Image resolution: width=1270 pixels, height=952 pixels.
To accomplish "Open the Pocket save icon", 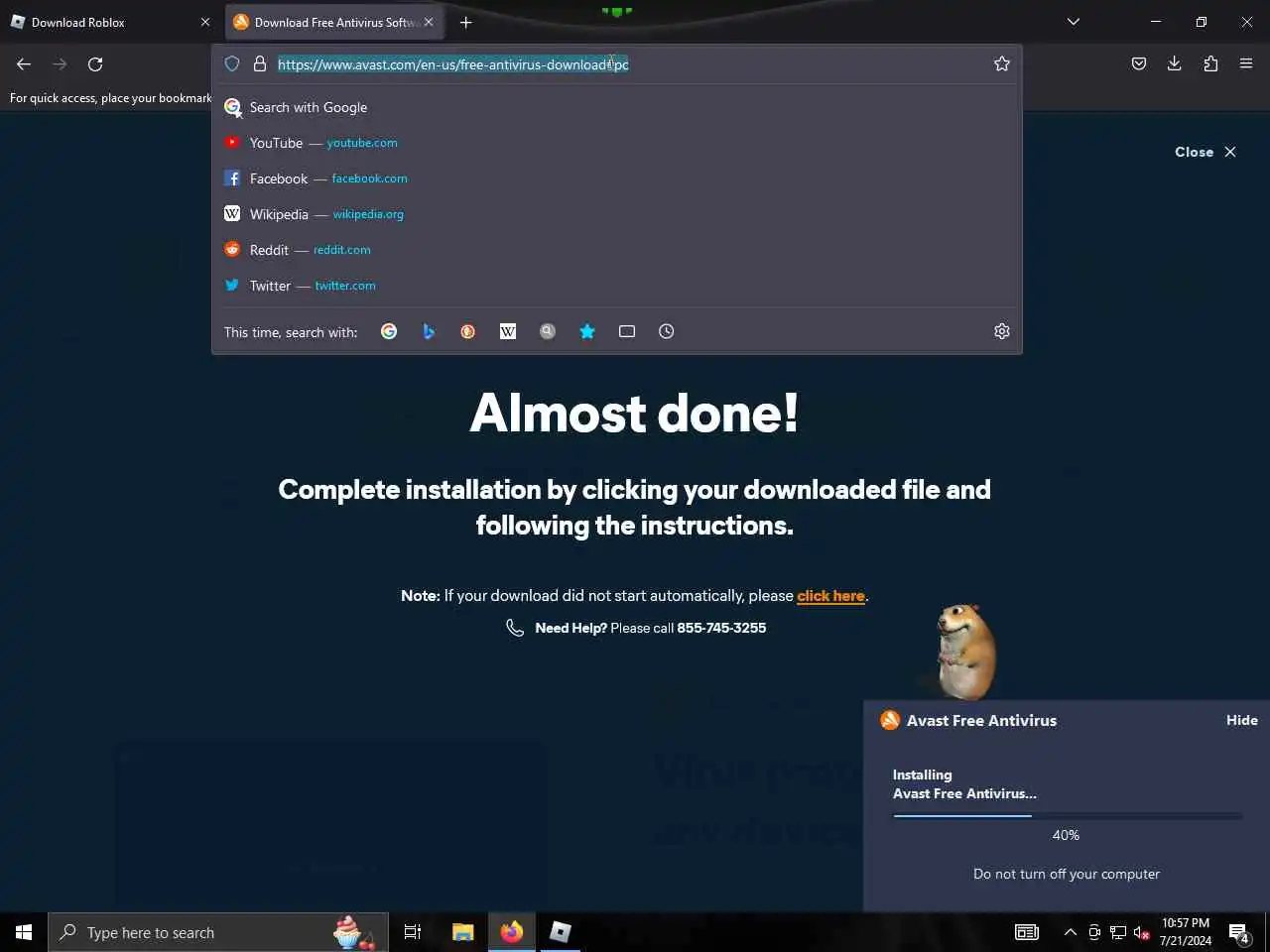I will click(x=1139, y=63).
